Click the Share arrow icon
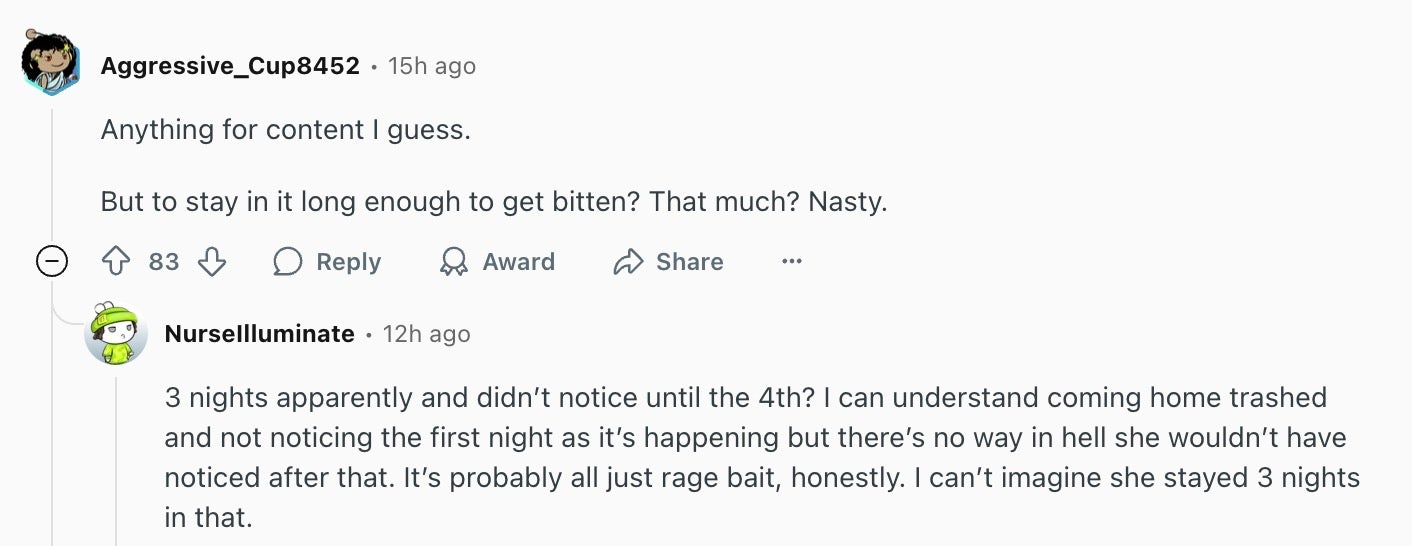1412x546 pixels. tap(628, 262)
